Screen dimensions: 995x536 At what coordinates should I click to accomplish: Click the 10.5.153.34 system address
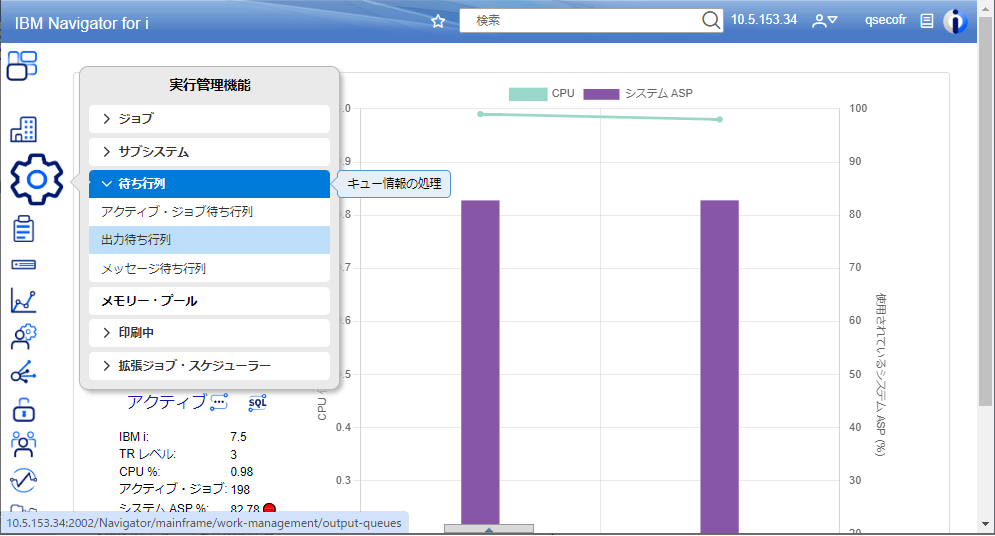point(763,20)
